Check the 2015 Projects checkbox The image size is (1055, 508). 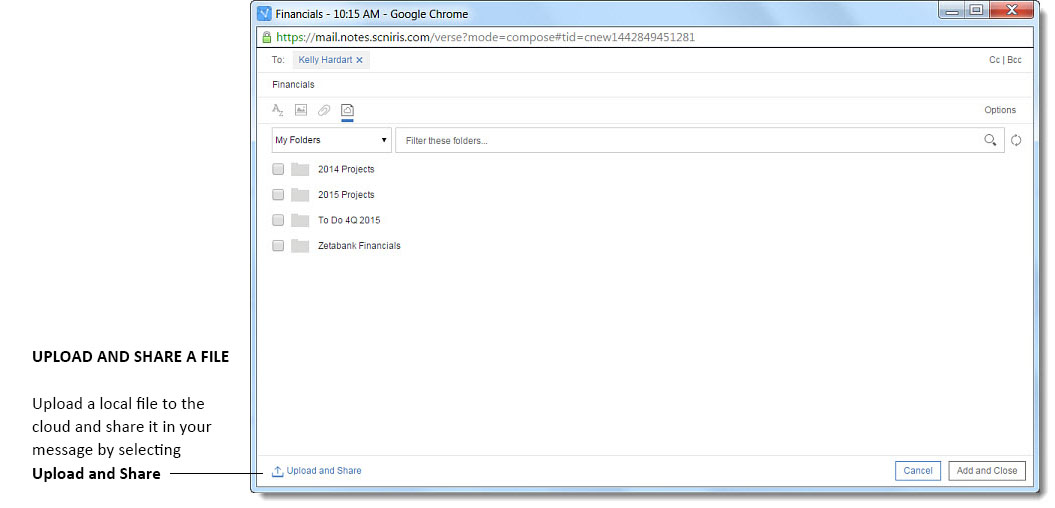[278, 194]
